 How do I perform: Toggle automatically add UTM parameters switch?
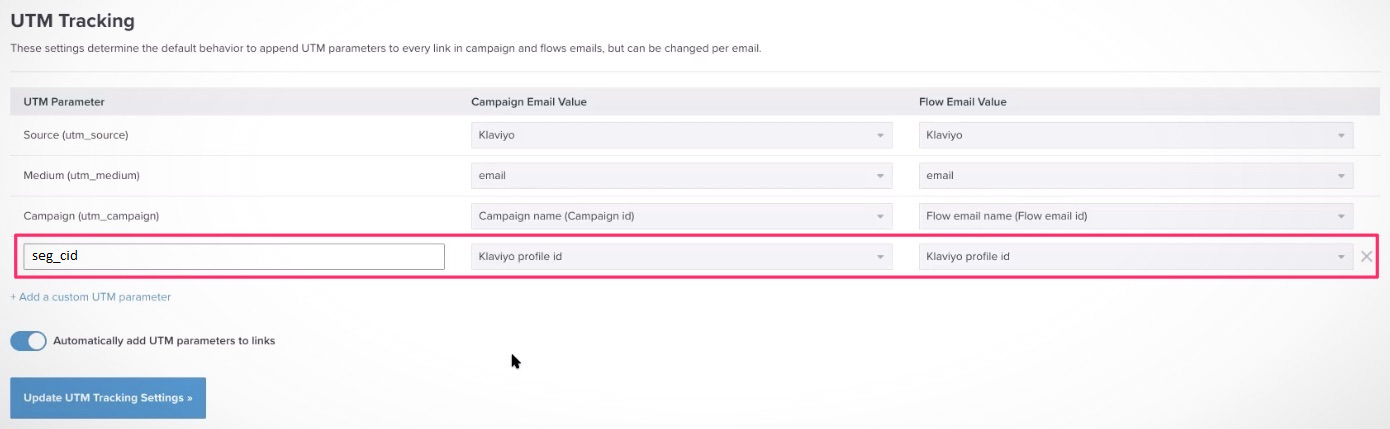pyautogui.click(x=29, y=340)
